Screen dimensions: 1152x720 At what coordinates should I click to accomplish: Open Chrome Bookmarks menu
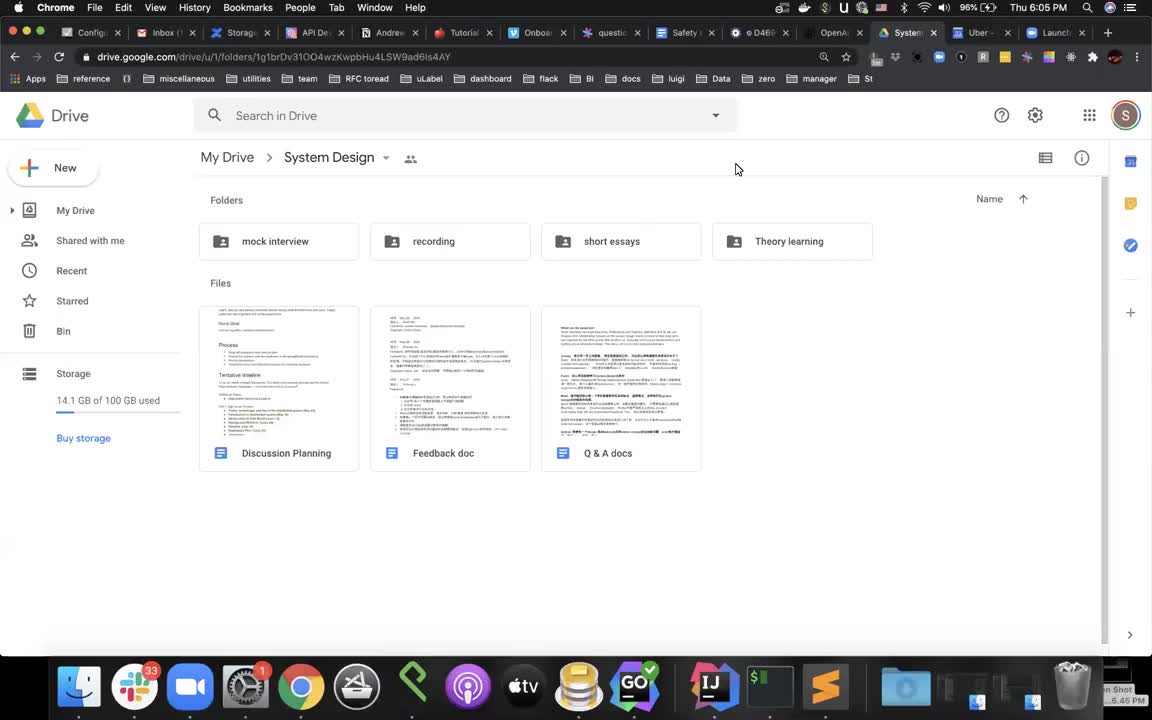pos(248,7)
